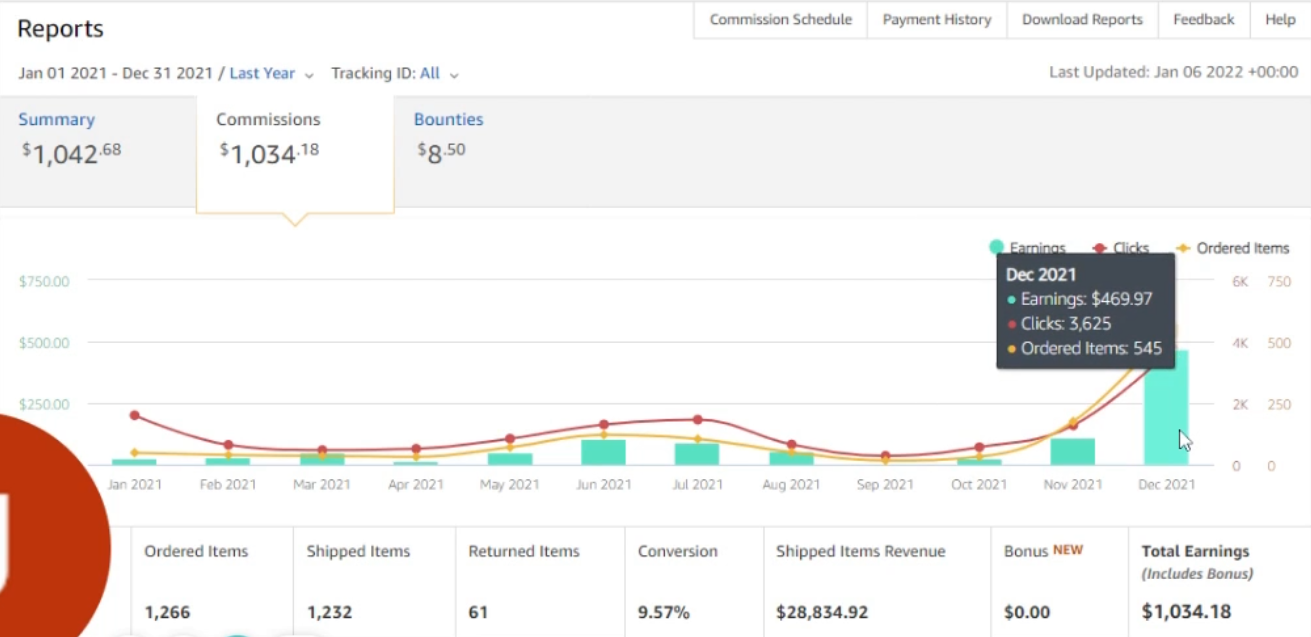Click the $750.00 earnings axis label
This screenshot has height=637, width=1311.
pos(44,281)
